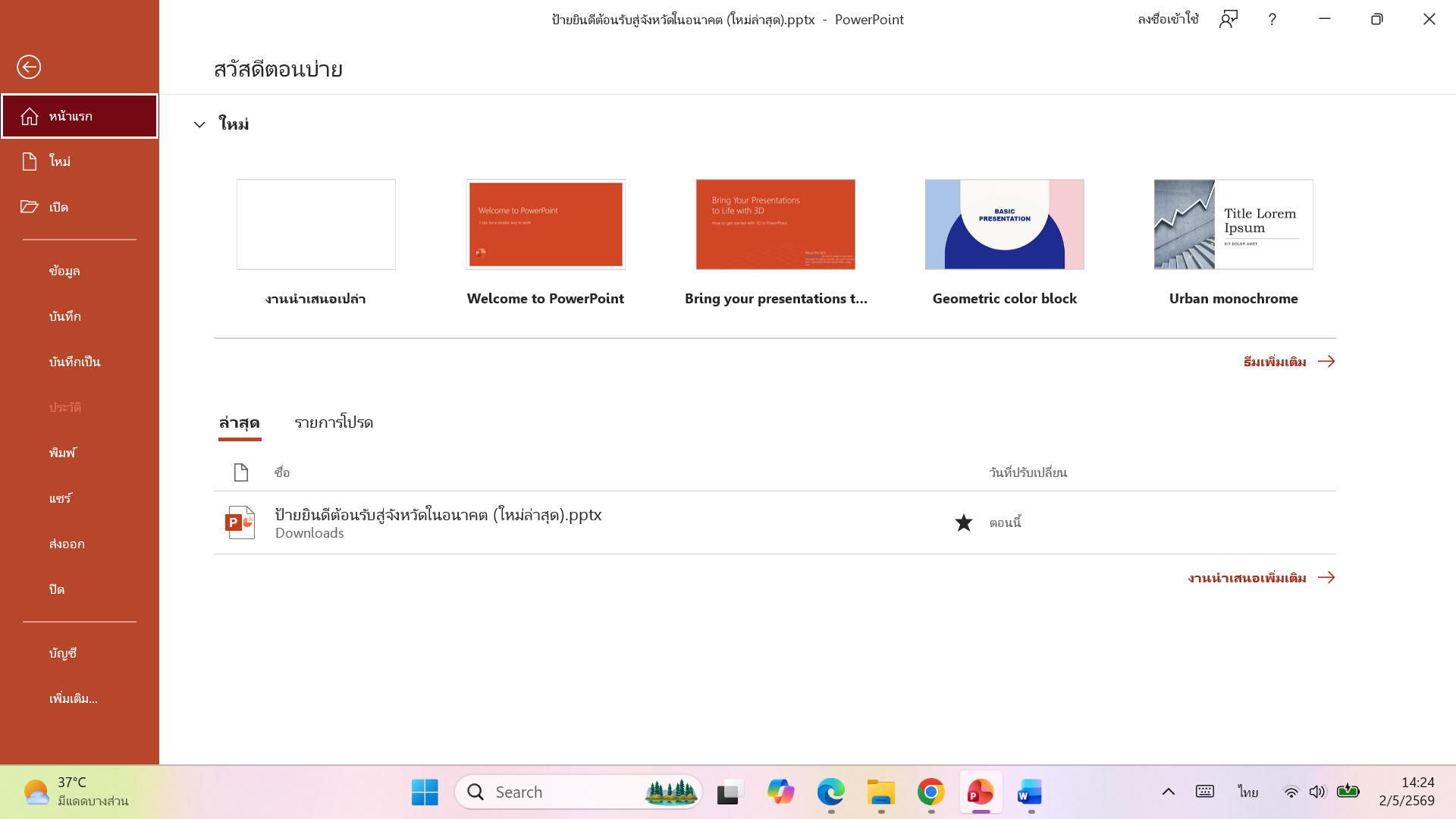
Task: Switch input language via ไทย indicator
Action: pyautogui.click(x=1248, y=792)
